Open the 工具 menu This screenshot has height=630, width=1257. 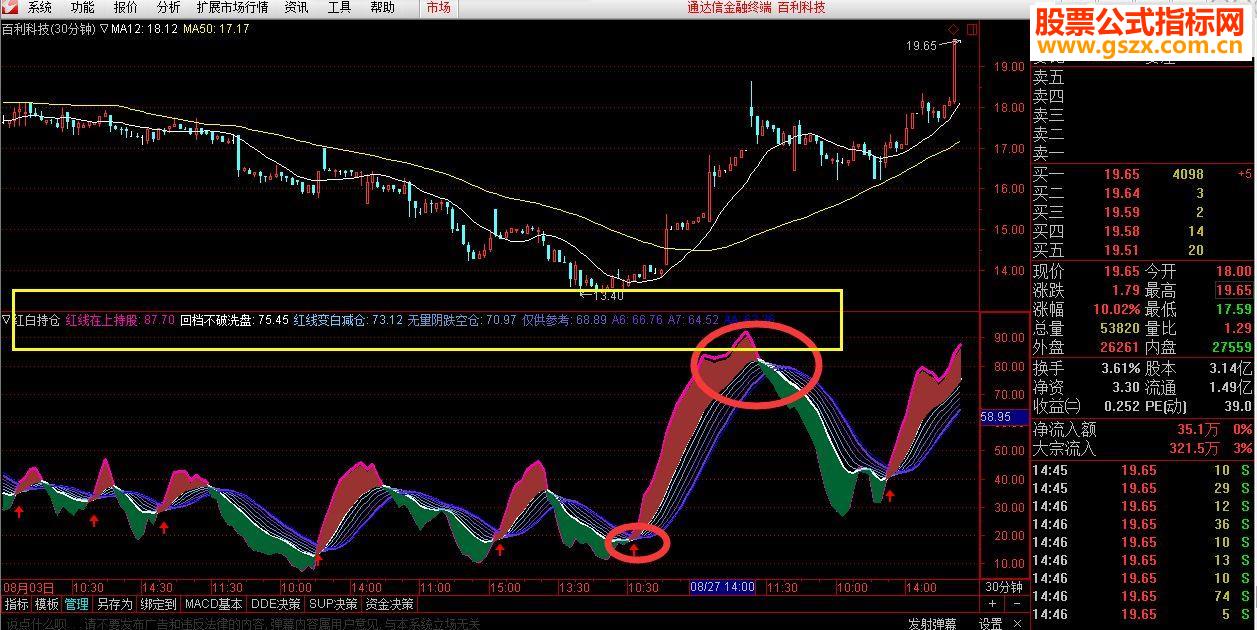339,7
